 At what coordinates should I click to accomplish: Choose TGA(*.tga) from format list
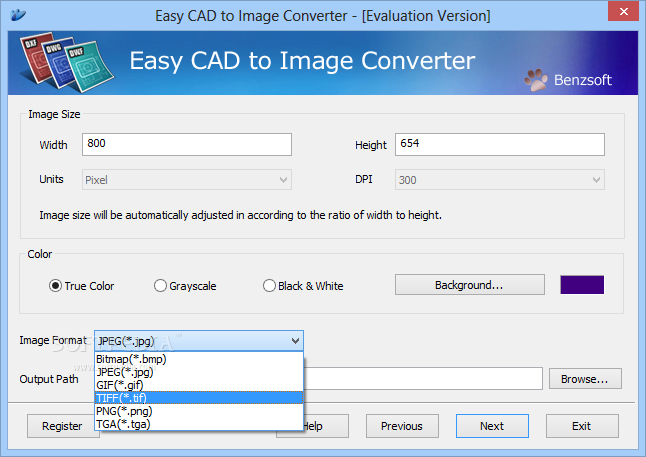coord(199,424)
